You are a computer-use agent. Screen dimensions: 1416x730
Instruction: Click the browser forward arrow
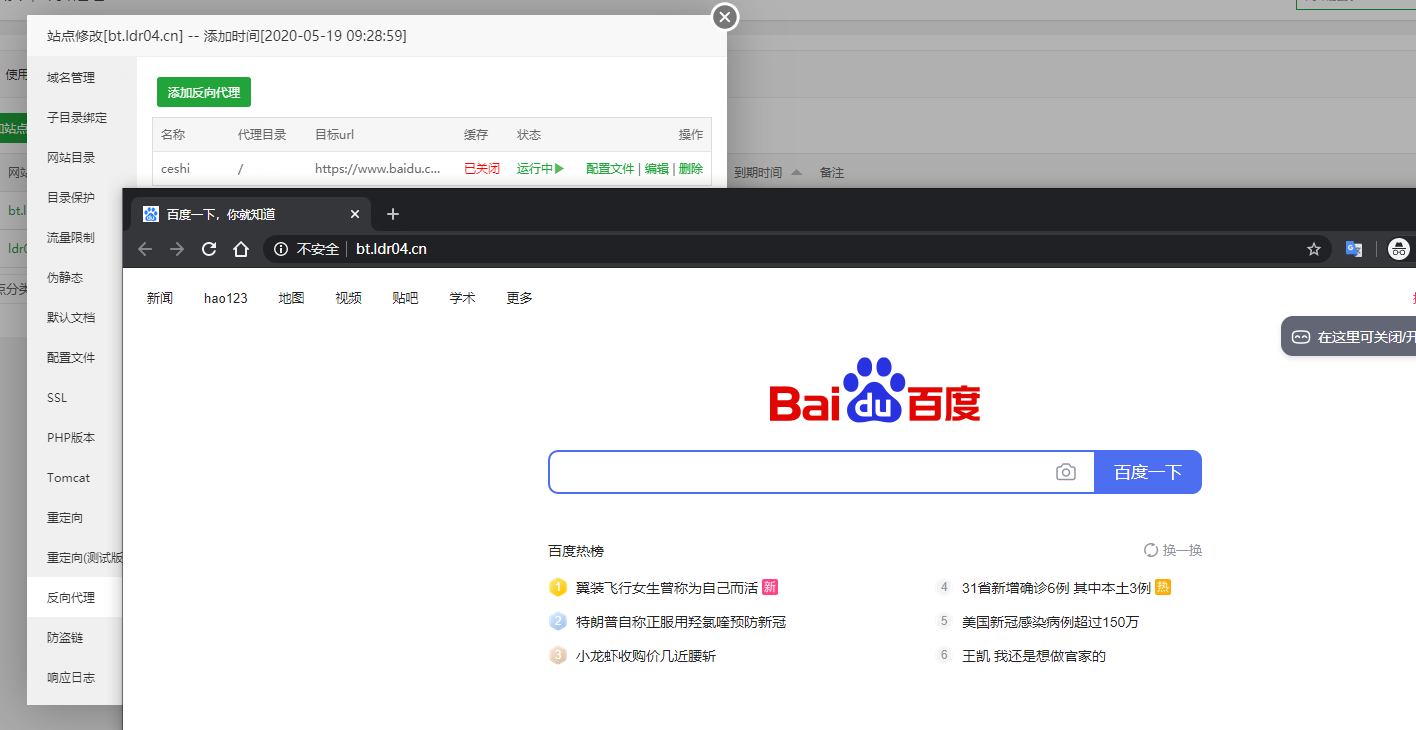[x=177, y=249]
